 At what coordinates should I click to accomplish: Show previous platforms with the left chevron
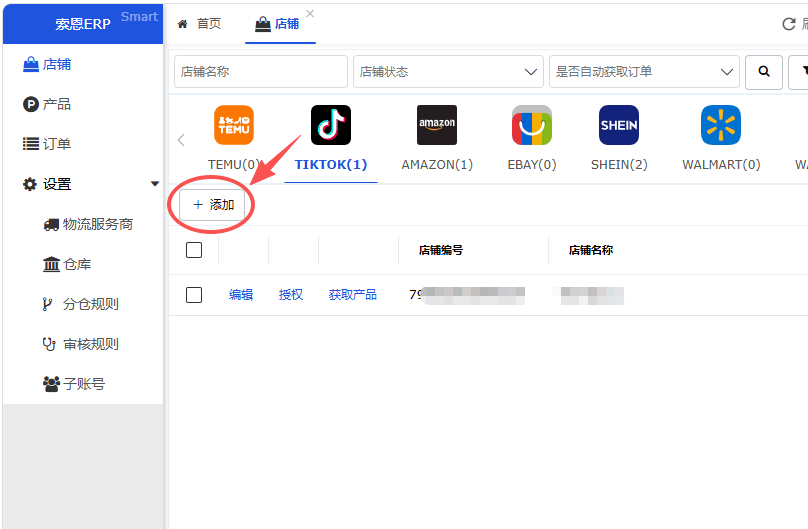point(181,140)
